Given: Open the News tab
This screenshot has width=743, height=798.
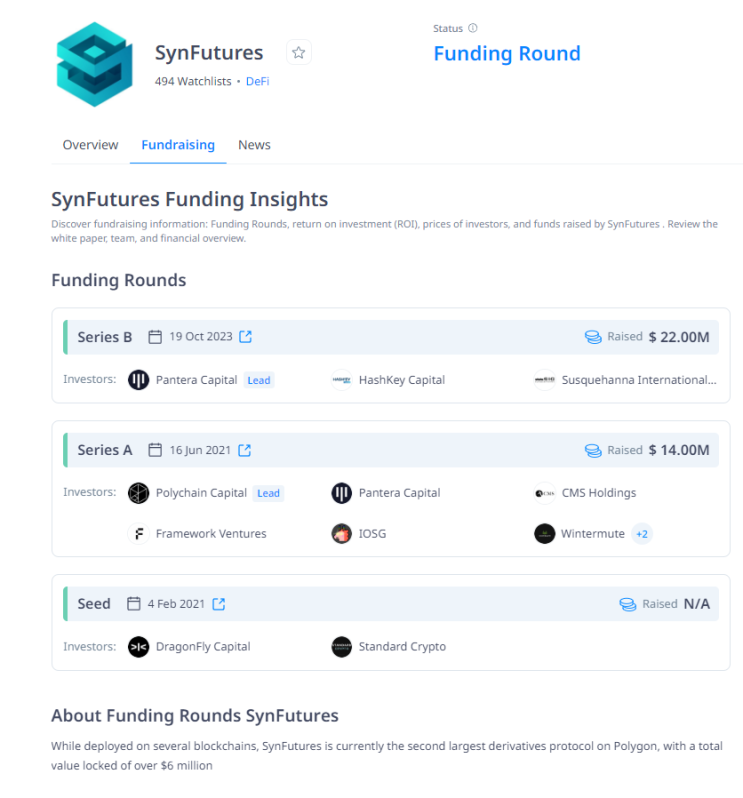Looking at the screenshot, I should (254, 145).
